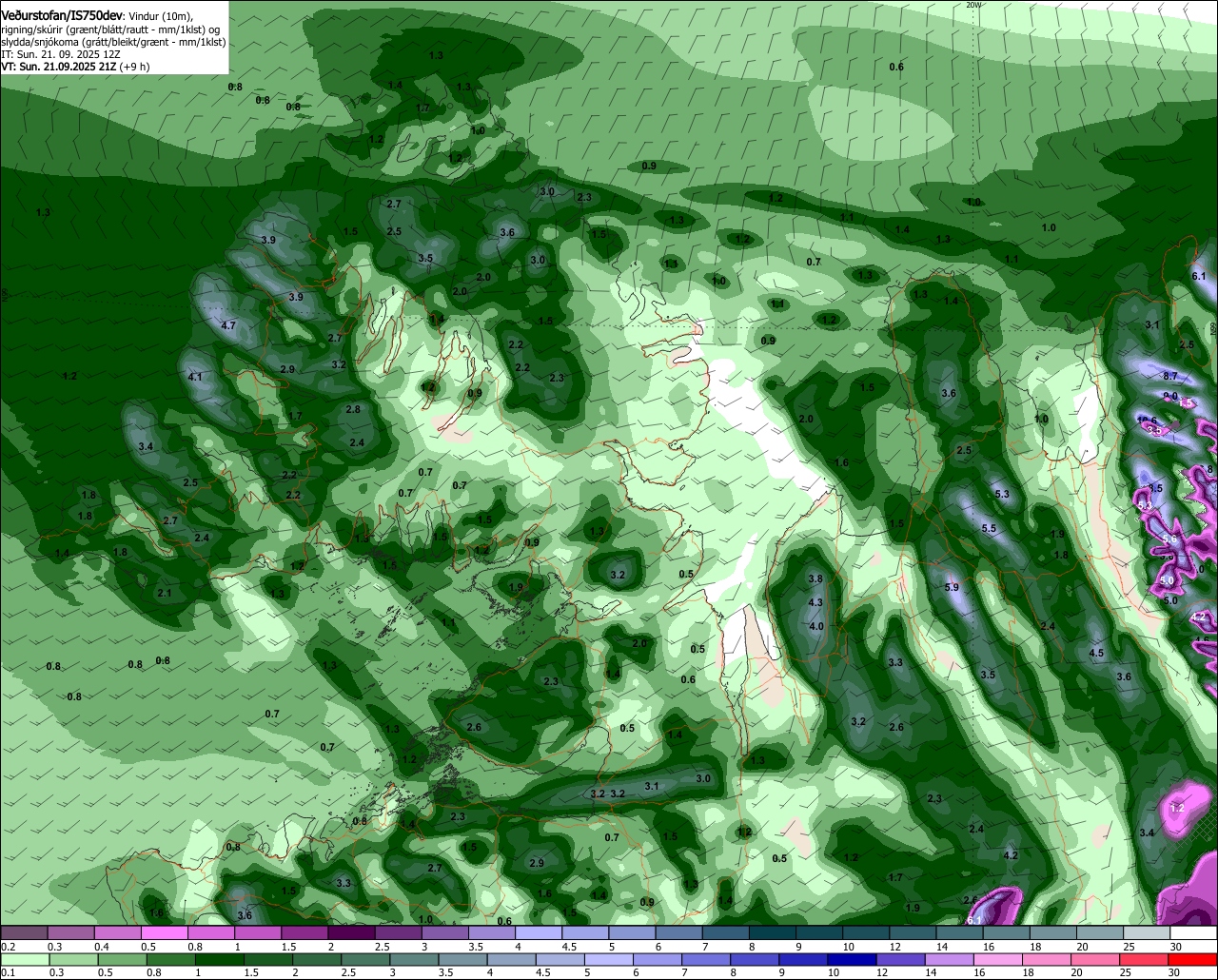The image size is (1218, 980).
Task: Click the 4.0 precipitation value on map
Action: [x=816, y=626]
